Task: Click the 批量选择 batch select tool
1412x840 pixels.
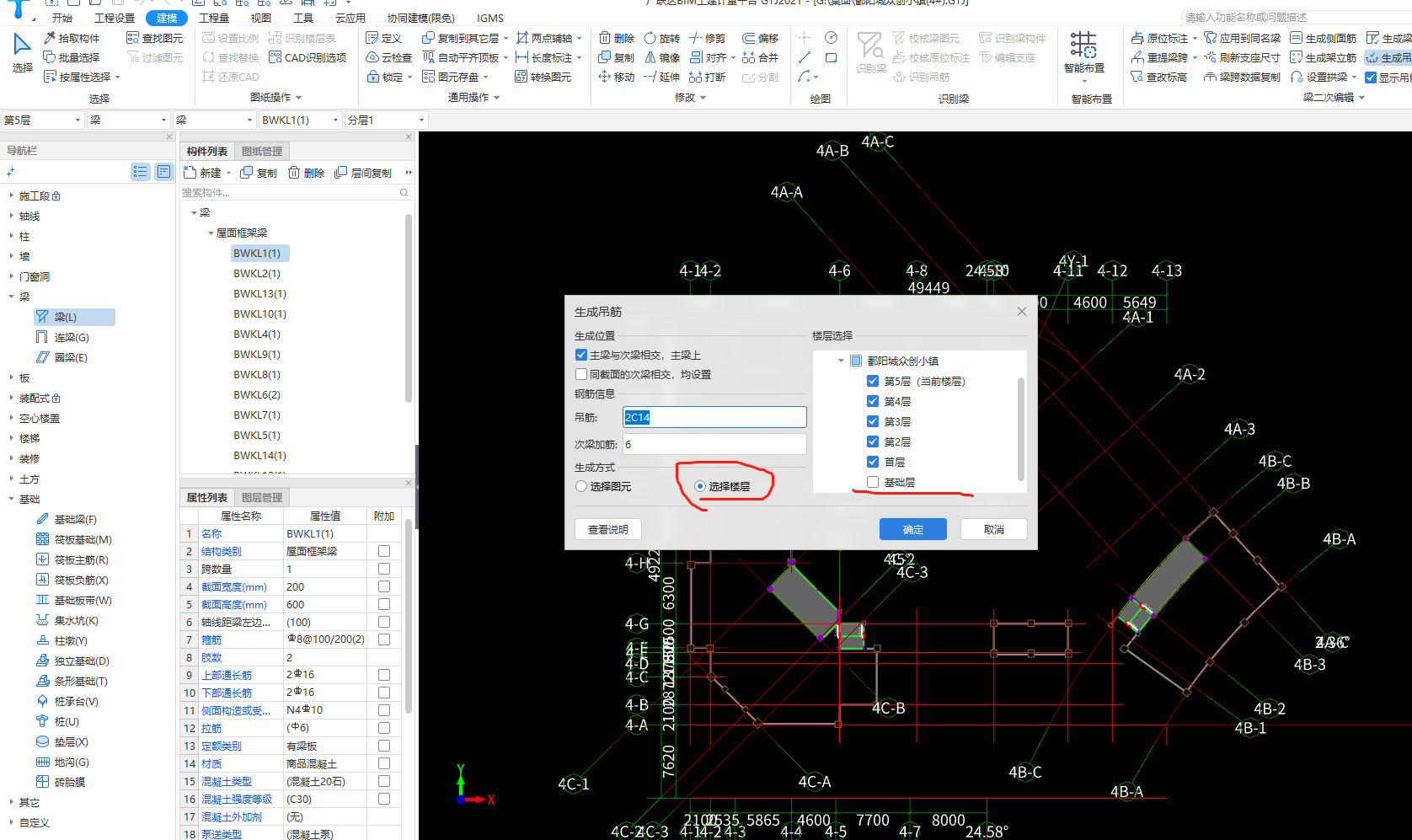Action: (x=72, y=57)
